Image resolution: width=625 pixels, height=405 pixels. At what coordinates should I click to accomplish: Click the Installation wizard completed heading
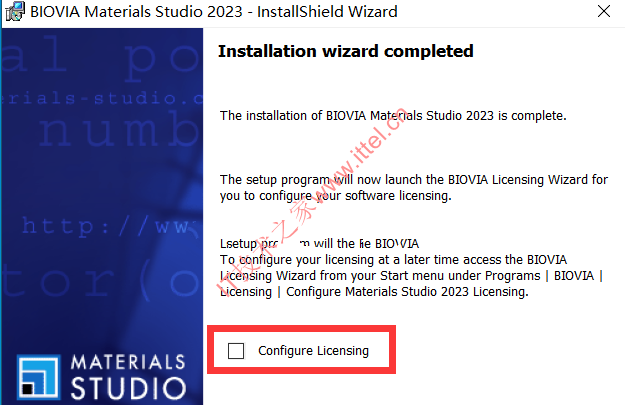346,51
